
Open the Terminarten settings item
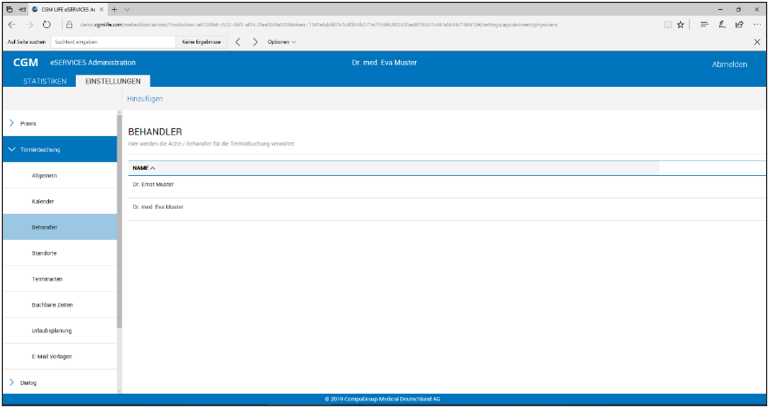pyautogui.click(x=60, y=279)
